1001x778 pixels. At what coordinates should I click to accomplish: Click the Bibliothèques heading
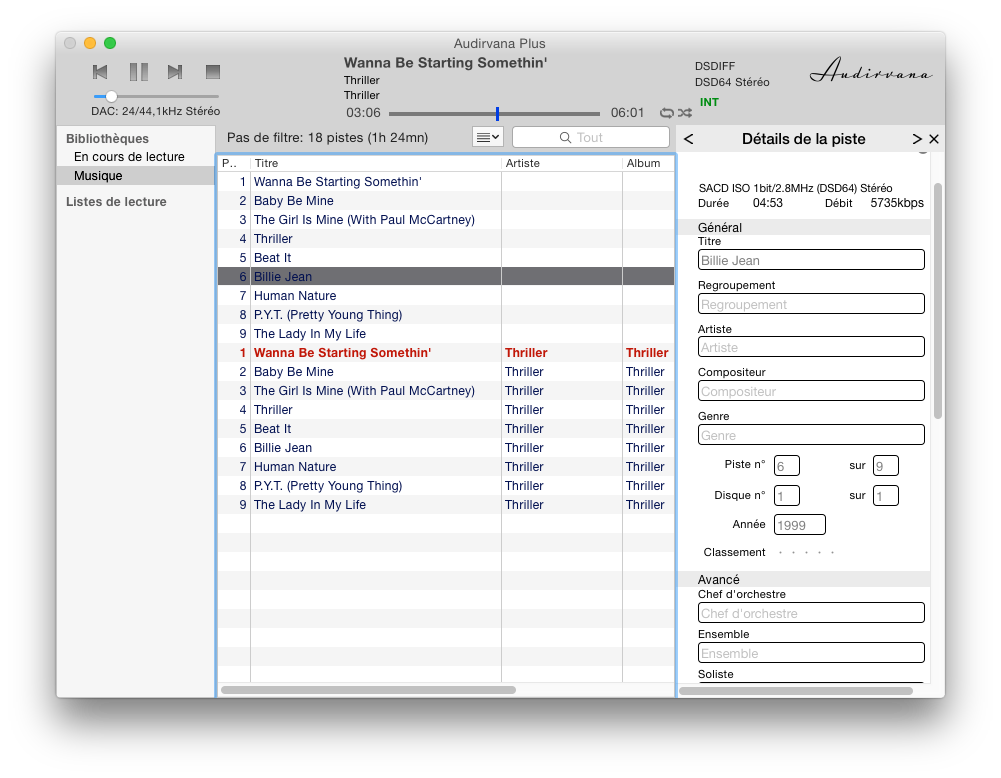107,138
